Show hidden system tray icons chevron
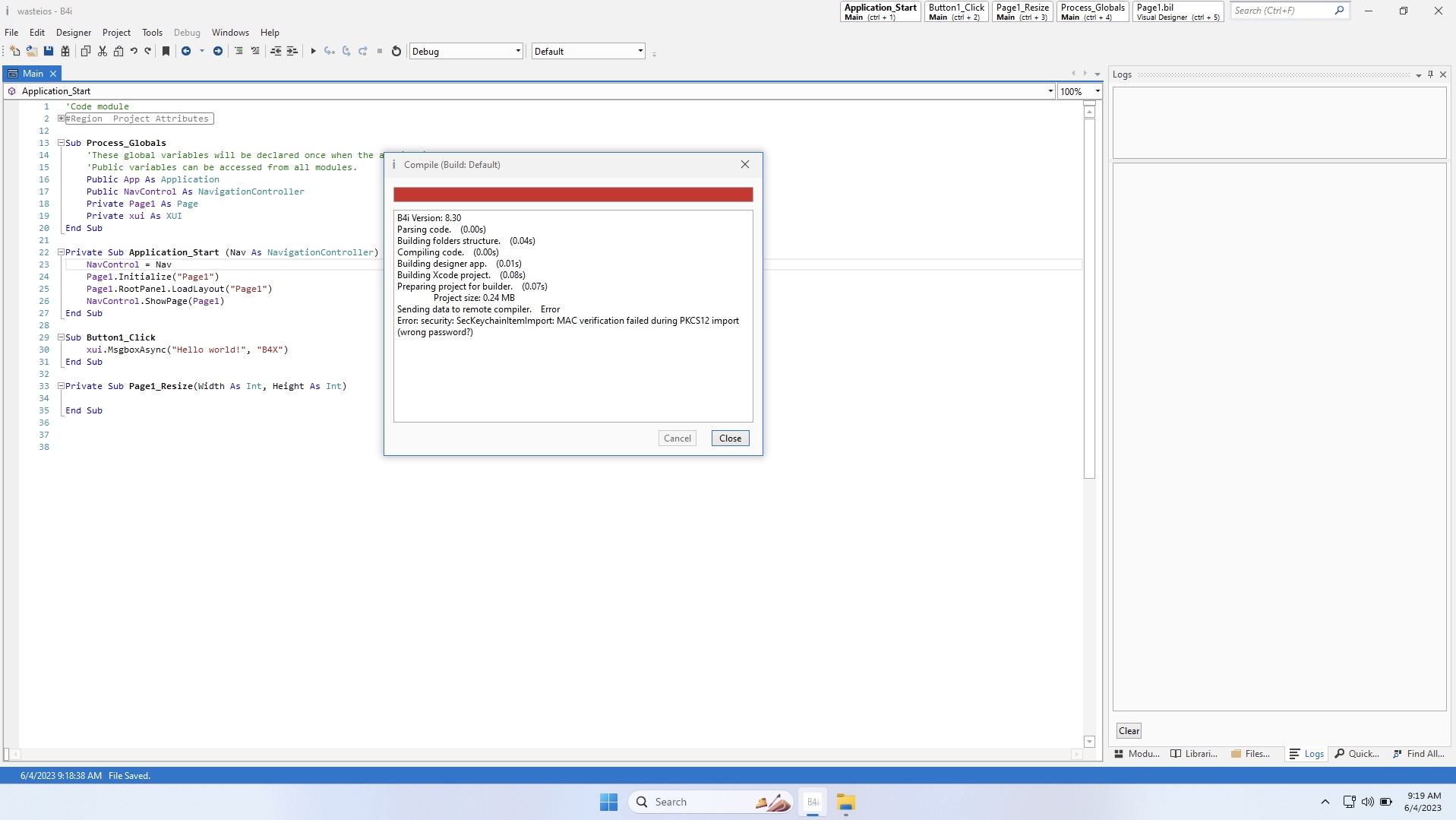 coord(1325,802)
